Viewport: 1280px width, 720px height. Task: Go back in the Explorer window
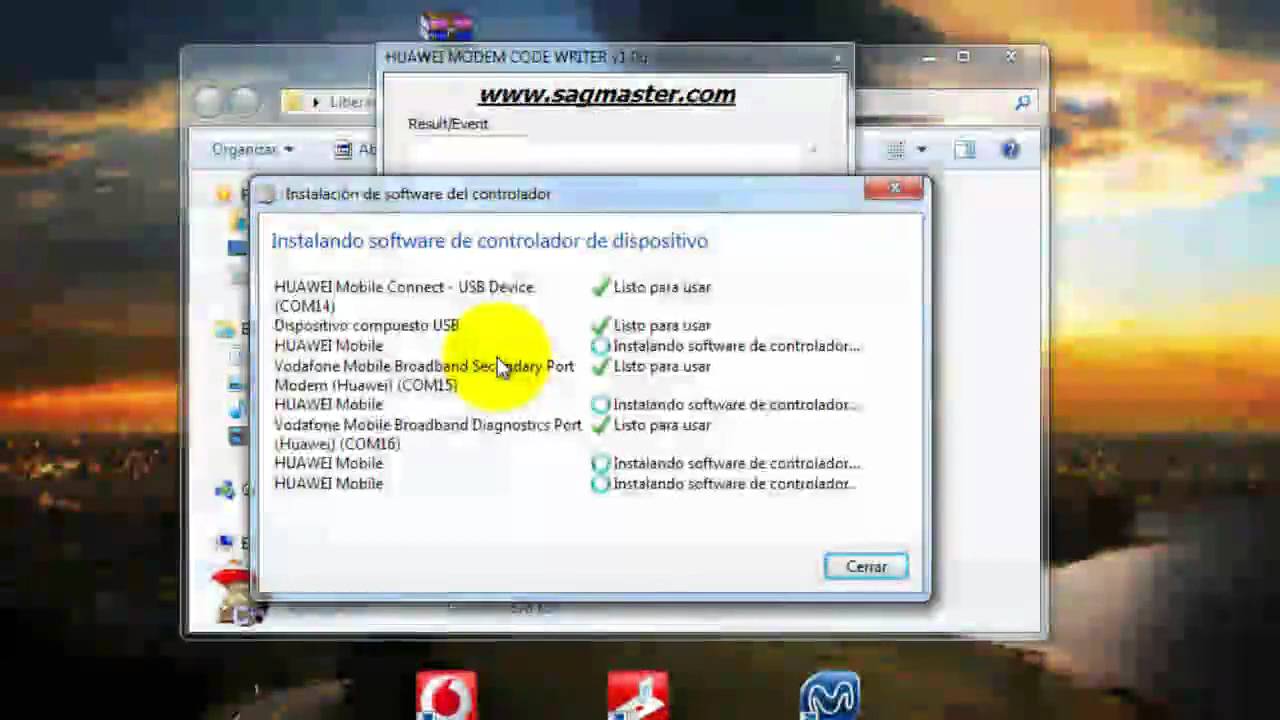pyautogui.click(x=208, y=102)
